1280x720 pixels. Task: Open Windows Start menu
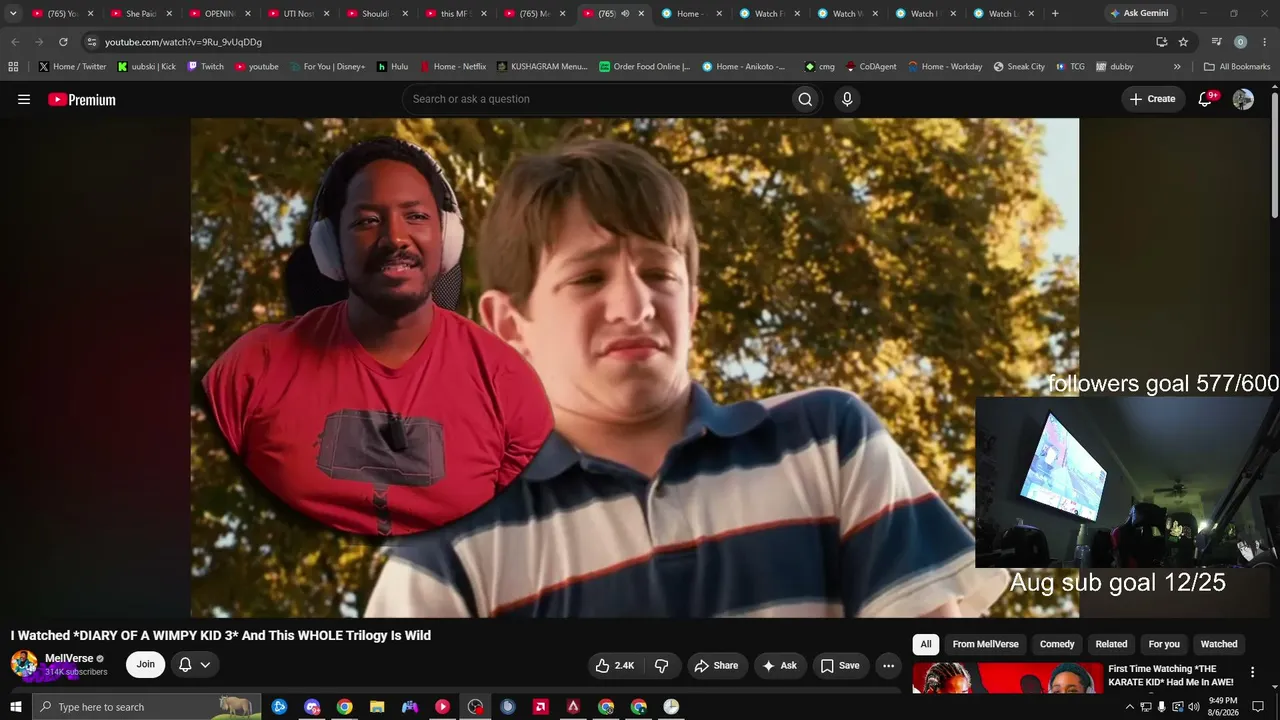click(16, 707)
